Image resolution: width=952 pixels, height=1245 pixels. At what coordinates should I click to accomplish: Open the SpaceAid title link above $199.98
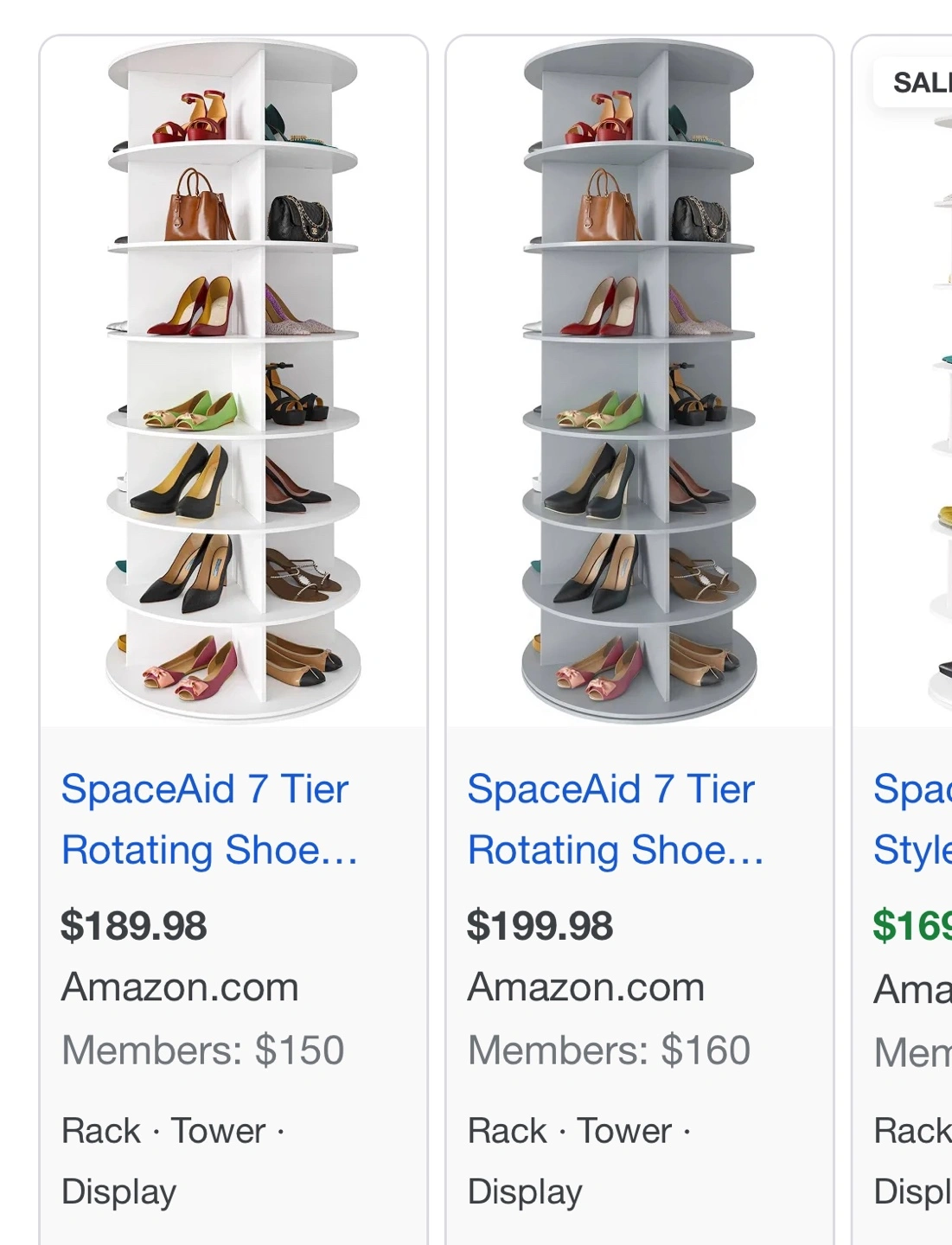pyautogui.click(x=615, y=819)
